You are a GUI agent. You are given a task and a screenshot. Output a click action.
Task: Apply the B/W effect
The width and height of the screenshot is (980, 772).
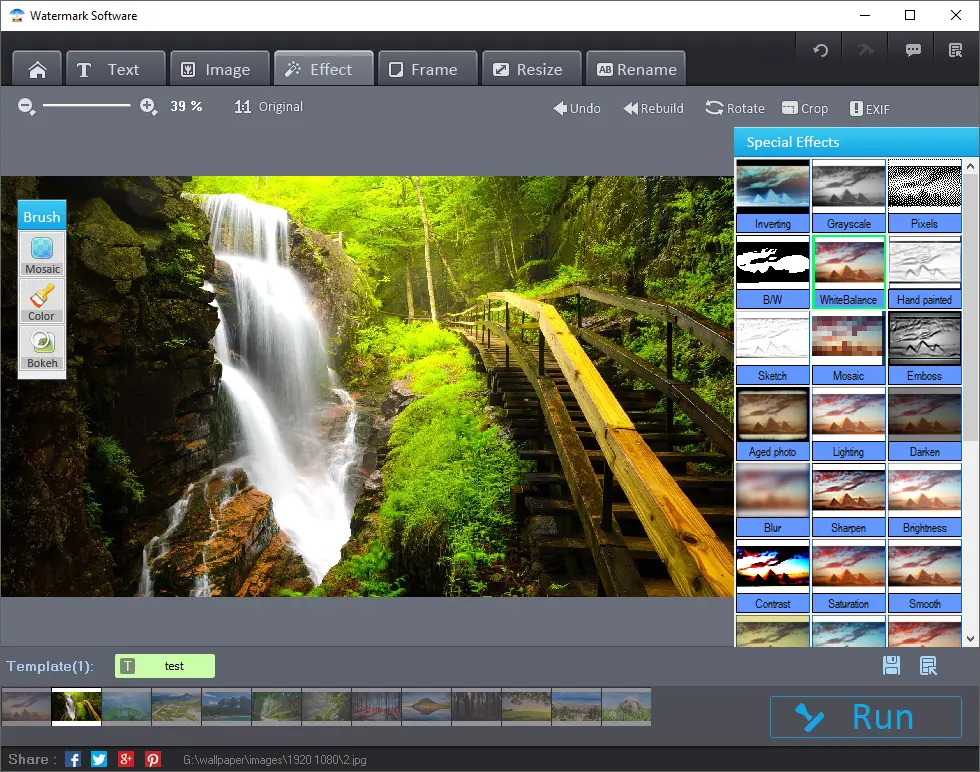tap(772, 272)
